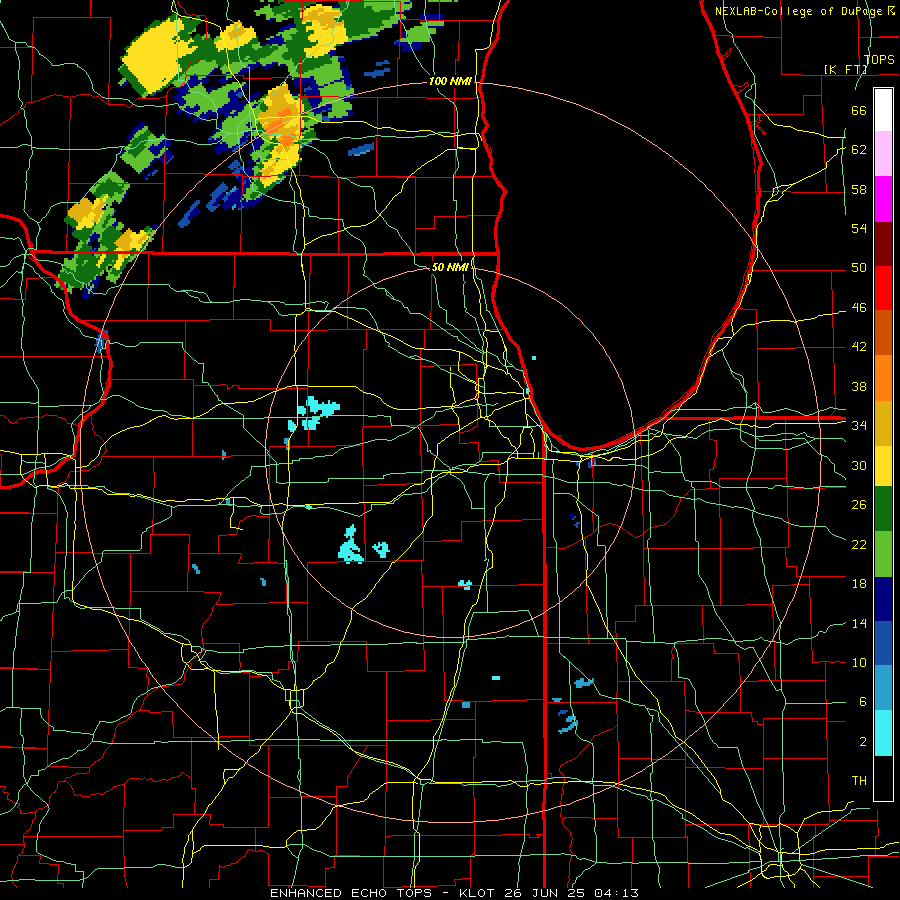Select the dark red legend swatch
This screenshot has height=900, width=900.
pos(883,243)
